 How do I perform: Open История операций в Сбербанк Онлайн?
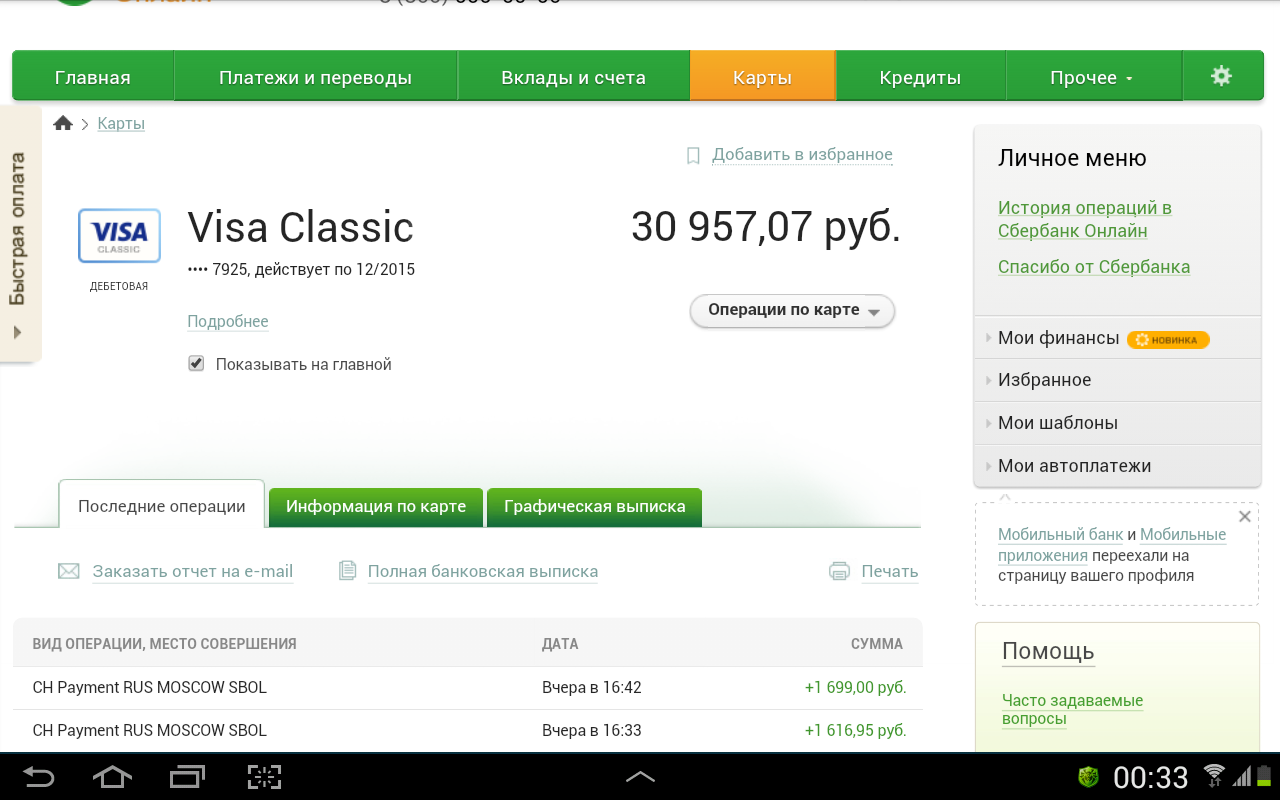1085,219
